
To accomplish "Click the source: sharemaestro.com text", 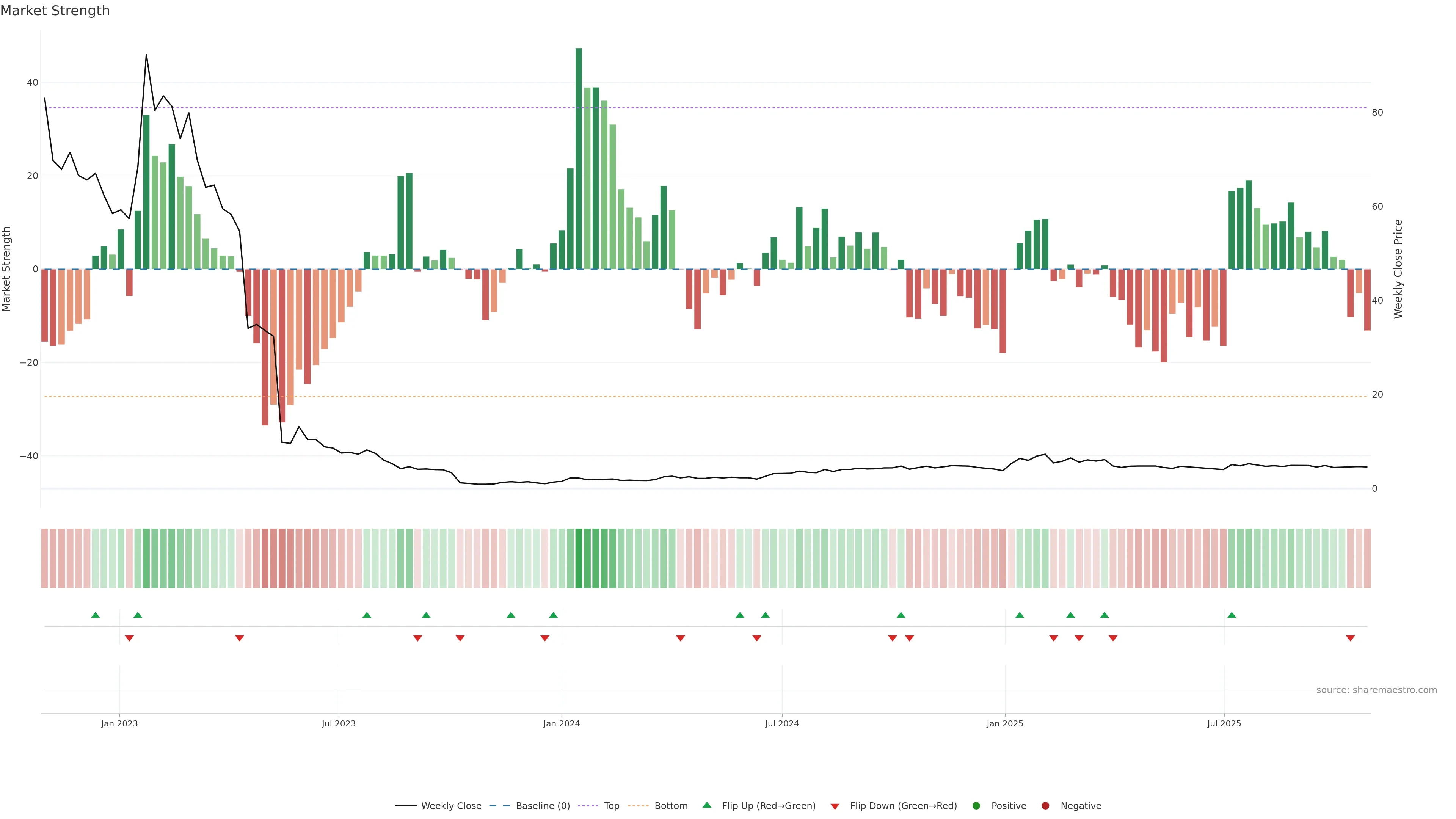I will 1376,690.
